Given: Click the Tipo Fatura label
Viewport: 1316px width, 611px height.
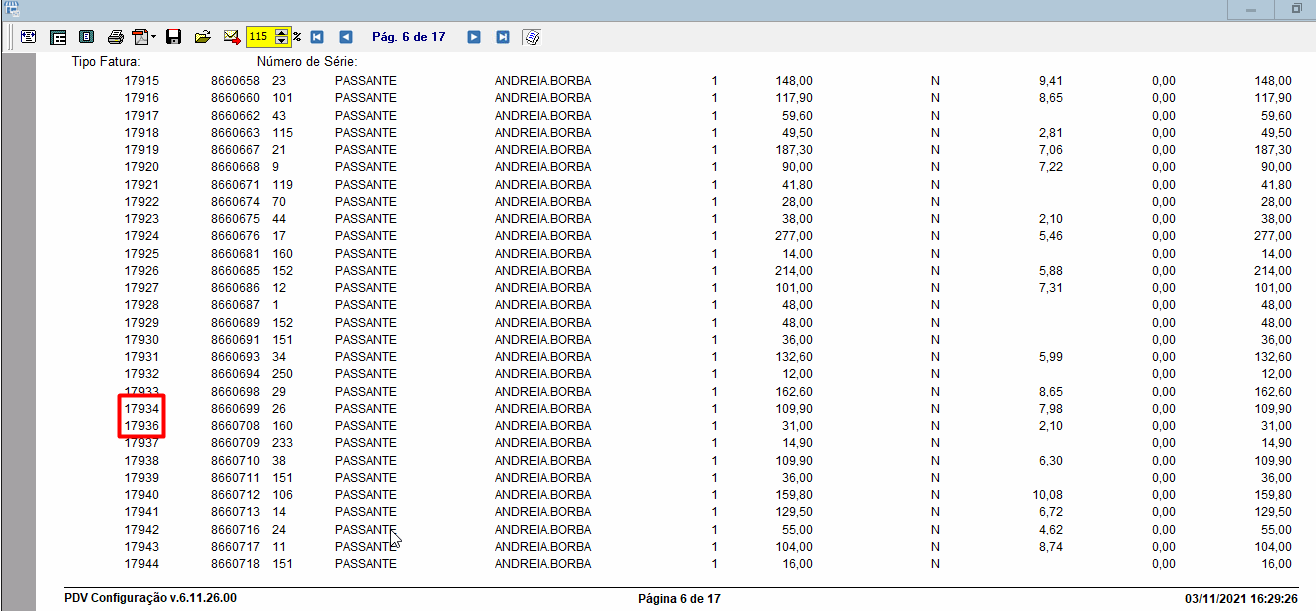Looking at the screenshot, I should [x=105, y=62].
